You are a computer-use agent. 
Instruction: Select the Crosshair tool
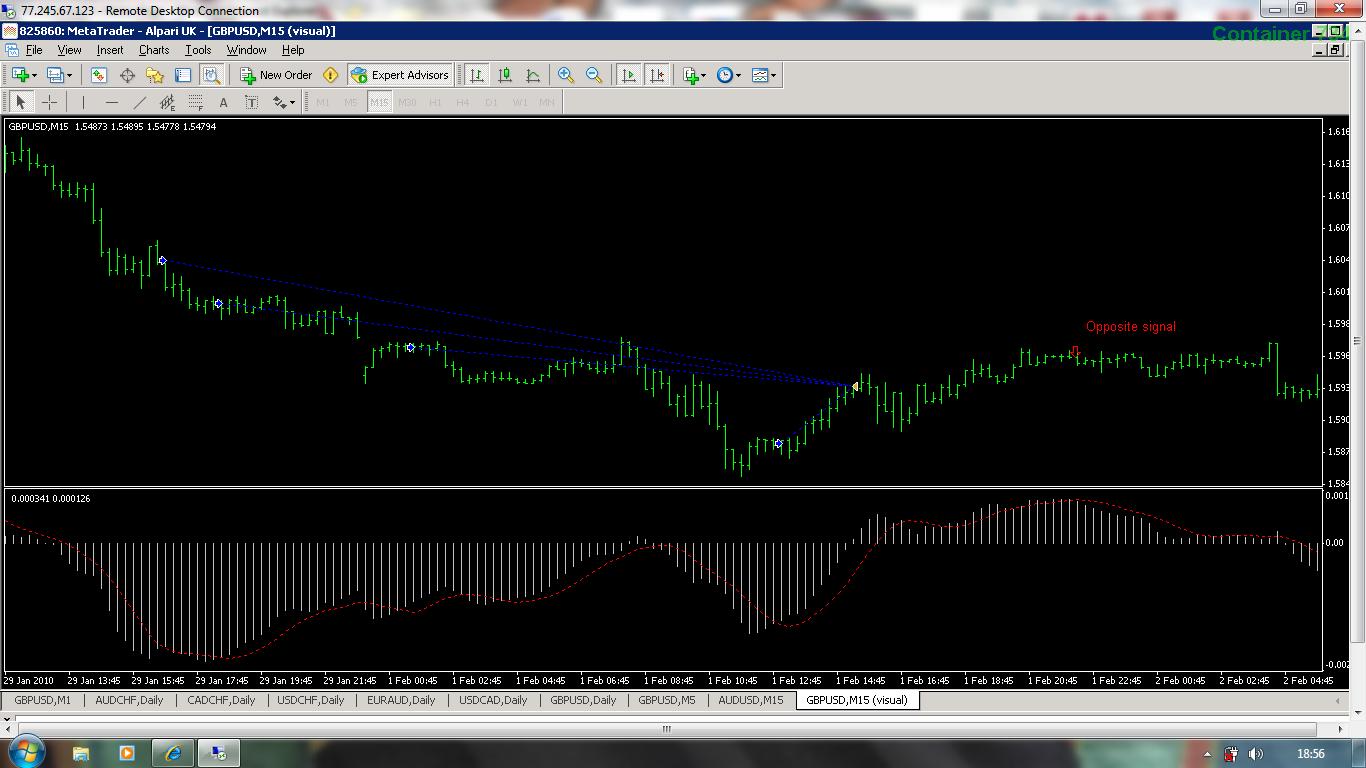[49, 102]
